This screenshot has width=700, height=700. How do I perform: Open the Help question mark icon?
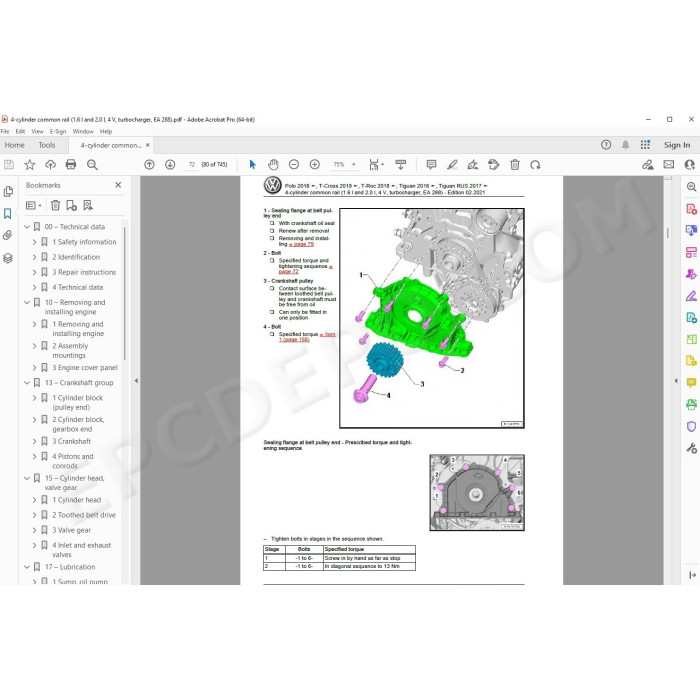(606, 145)
